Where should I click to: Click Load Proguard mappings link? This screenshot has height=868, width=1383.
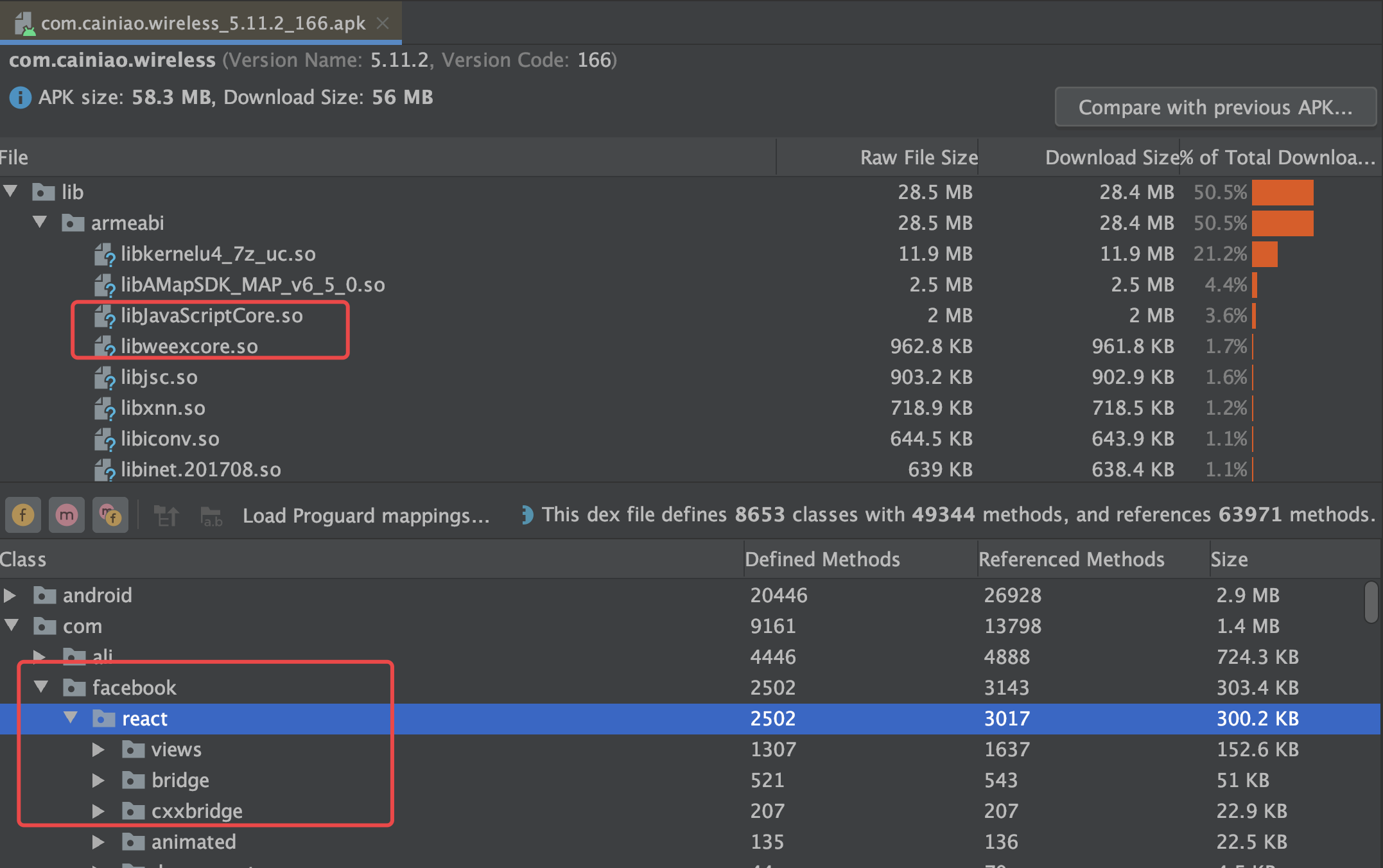(x=366, y=516)
